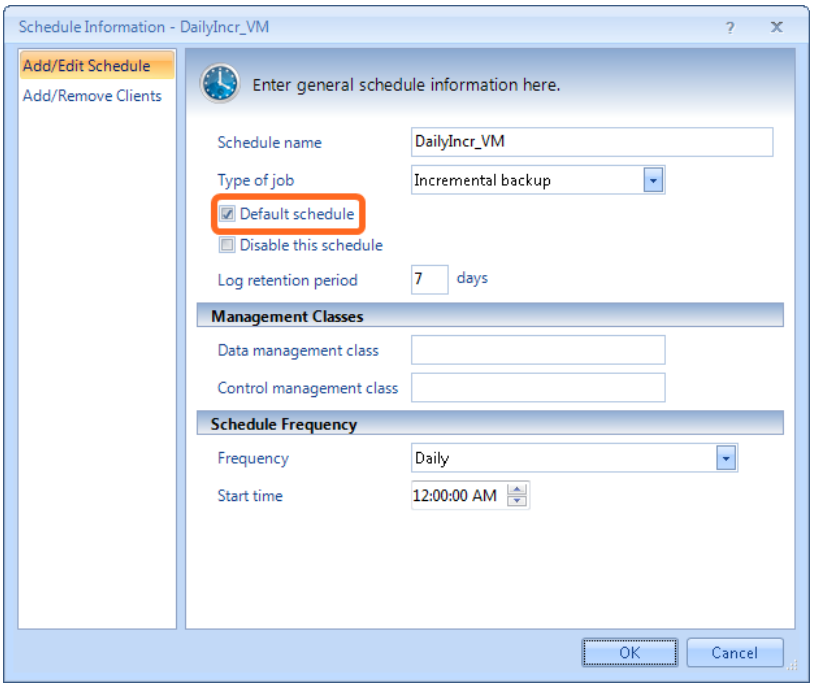This screenshot has width=815, height=686.
Task: Open the Type of job dropdown arrow
Action: coord(653,180)
